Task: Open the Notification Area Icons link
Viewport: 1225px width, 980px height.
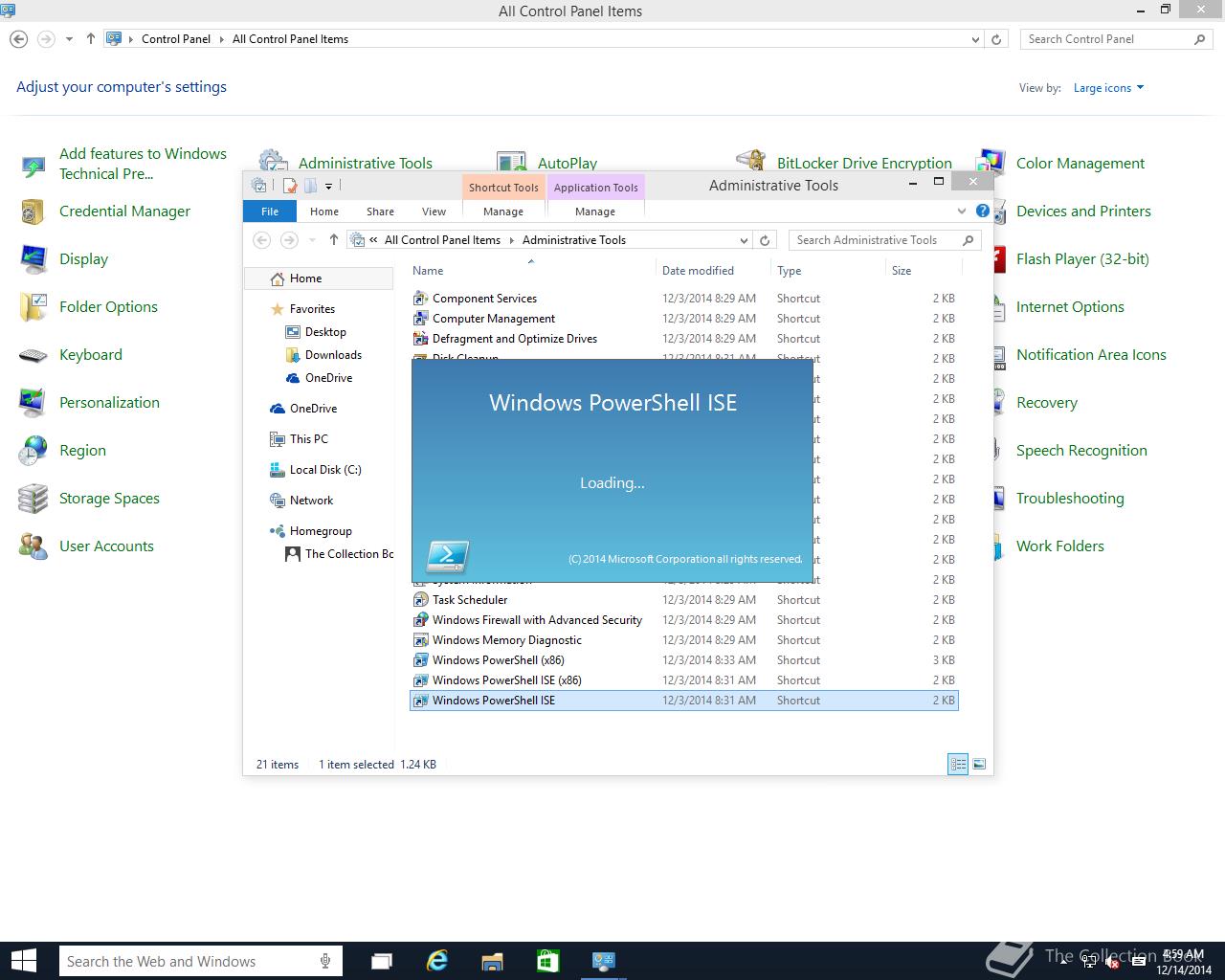Action: (1091, 355)
